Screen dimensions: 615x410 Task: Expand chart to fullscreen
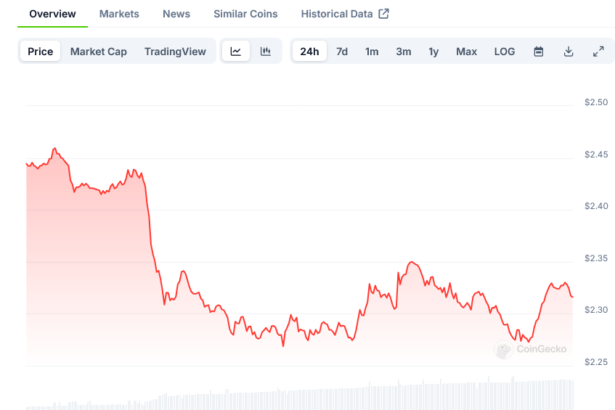pyautogui.click(x=598, y=51)
